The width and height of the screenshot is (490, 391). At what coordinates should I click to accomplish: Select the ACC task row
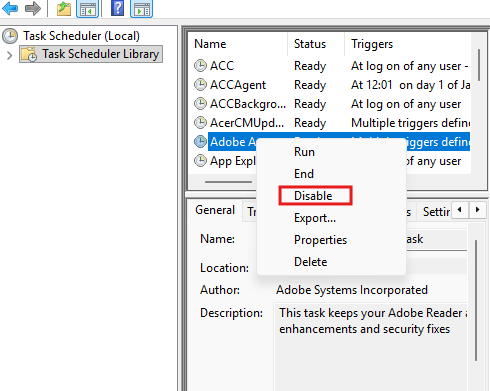coord(332,66)
